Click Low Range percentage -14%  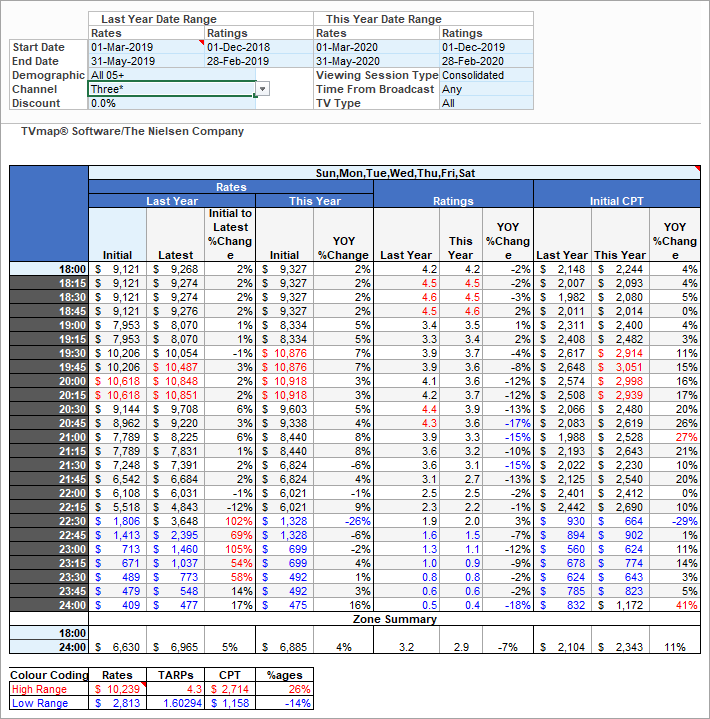coord(284,703)
